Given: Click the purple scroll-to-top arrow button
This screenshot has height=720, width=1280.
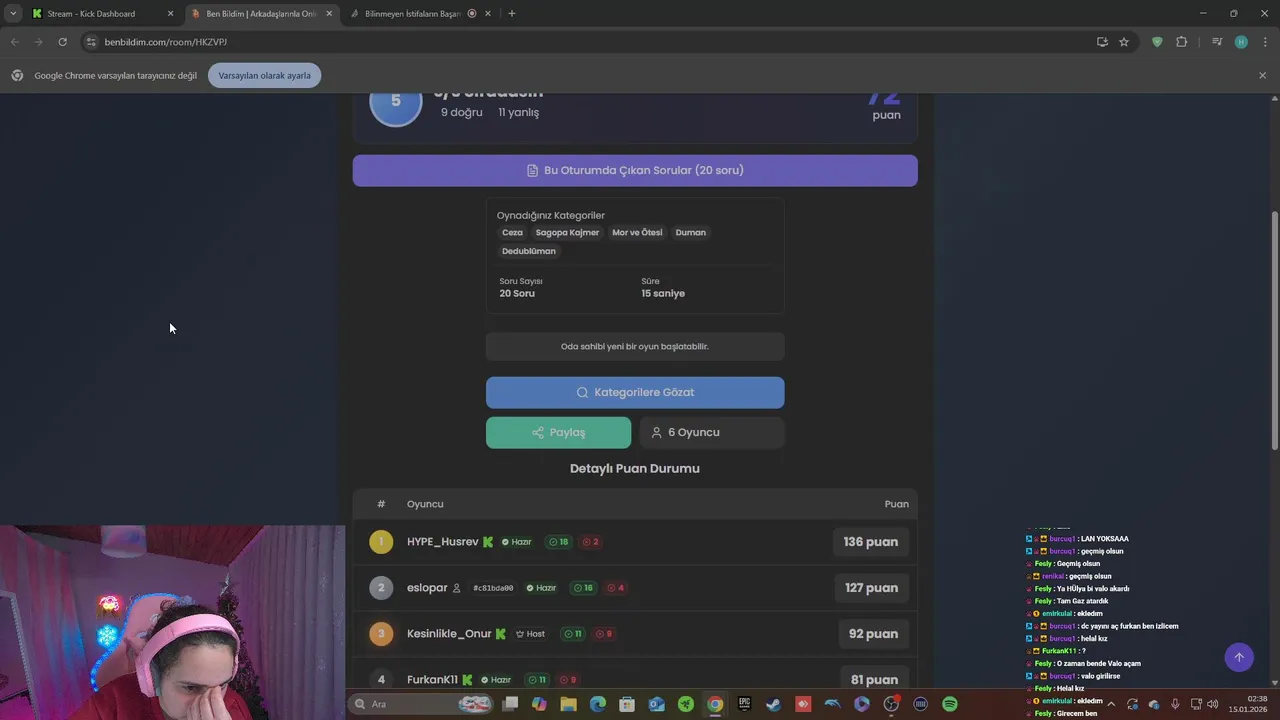Looking at the screenshot, I should point(1239,657).
